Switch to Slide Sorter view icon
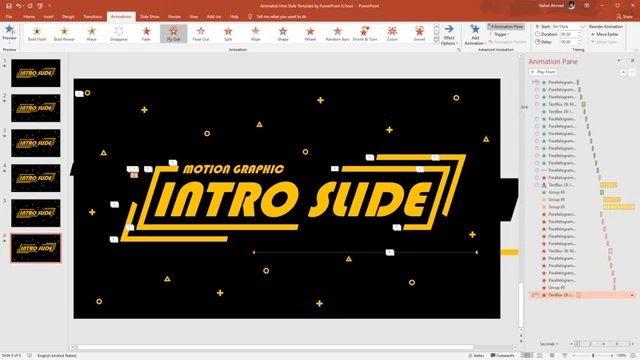Image resolution: width=640 pixels, height=360 pixels. [x=540, y=356]
